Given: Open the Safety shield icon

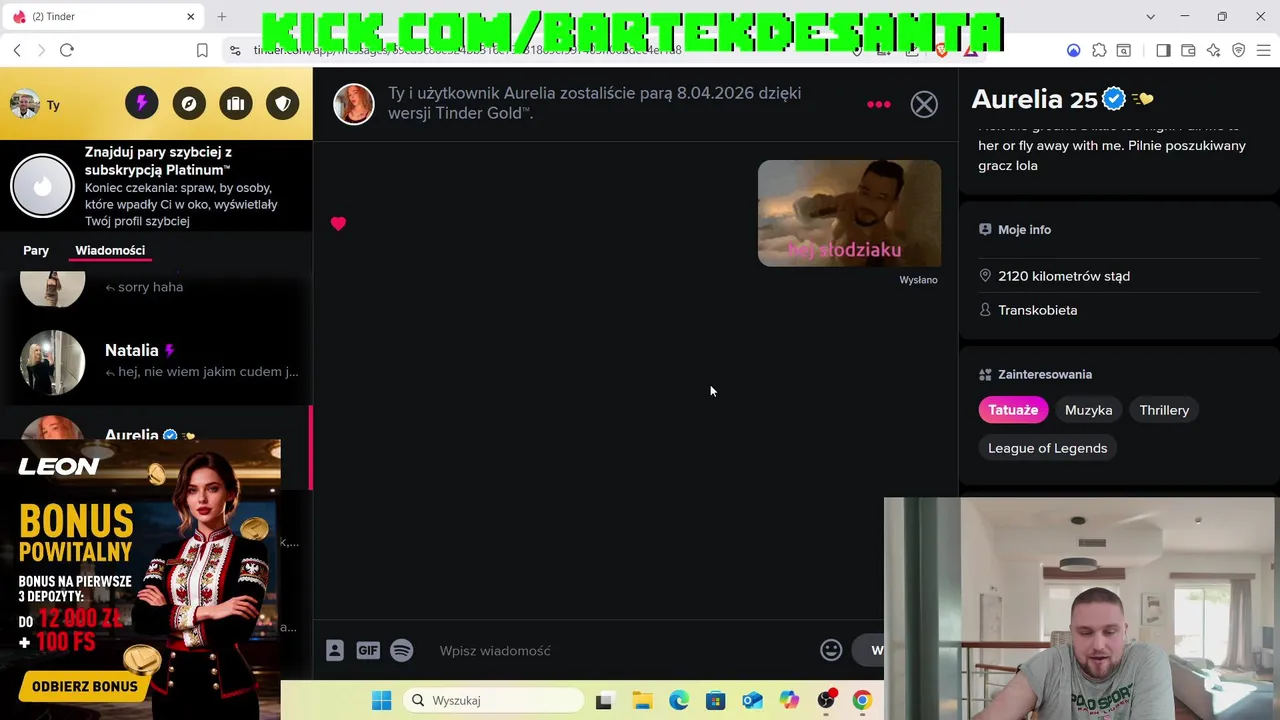Looking at the screenshot, I should 283,103.
